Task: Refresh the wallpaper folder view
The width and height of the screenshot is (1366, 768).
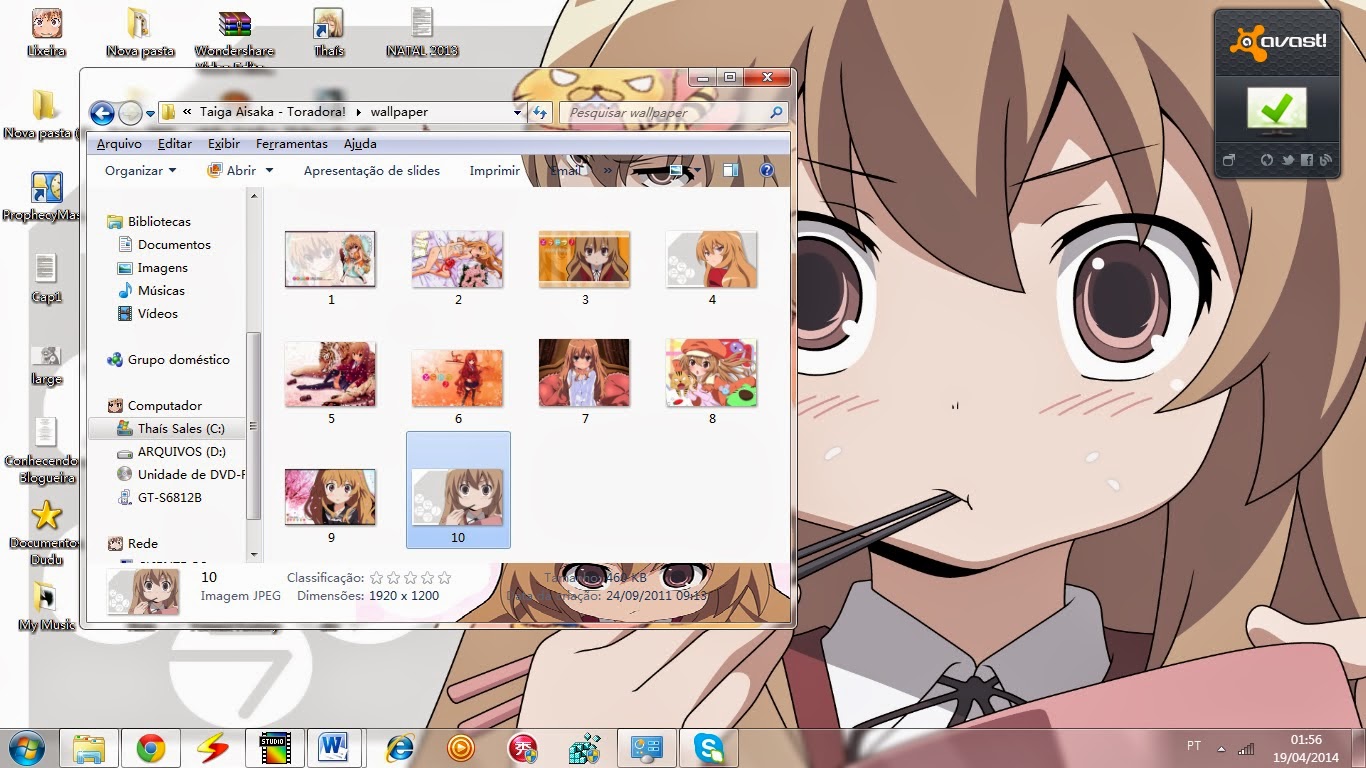Action: pyautogui.click(x=540, y=112)
